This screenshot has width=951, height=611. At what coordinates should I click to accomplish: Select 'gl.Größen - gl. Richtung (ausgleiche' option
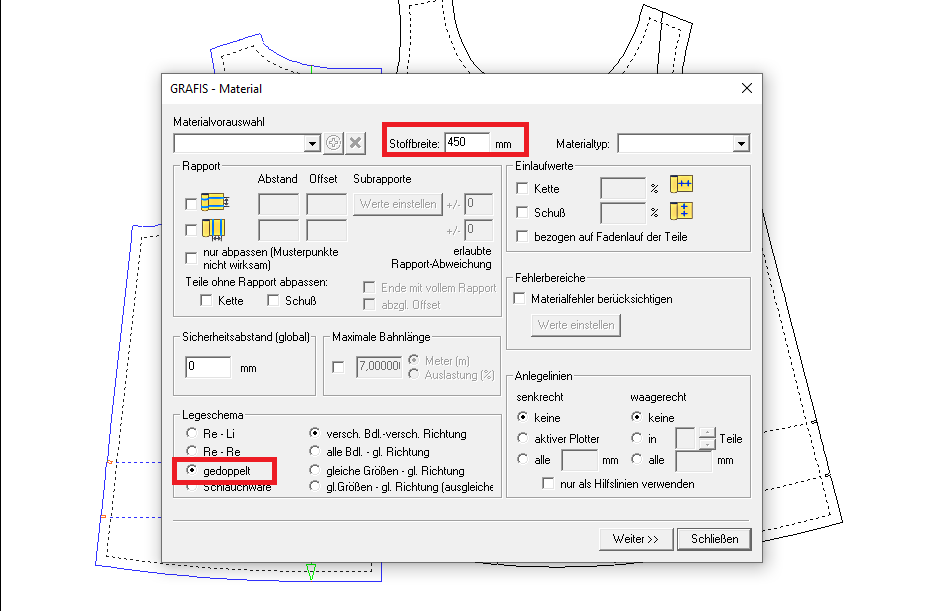(314, 486)
